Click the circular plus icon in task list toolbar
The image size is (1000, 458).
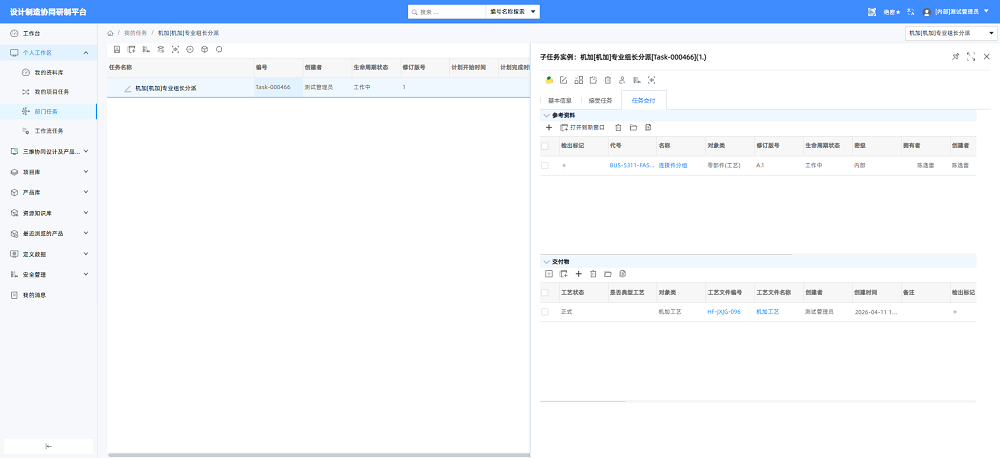pyautogui.click(x=189, y=49)
